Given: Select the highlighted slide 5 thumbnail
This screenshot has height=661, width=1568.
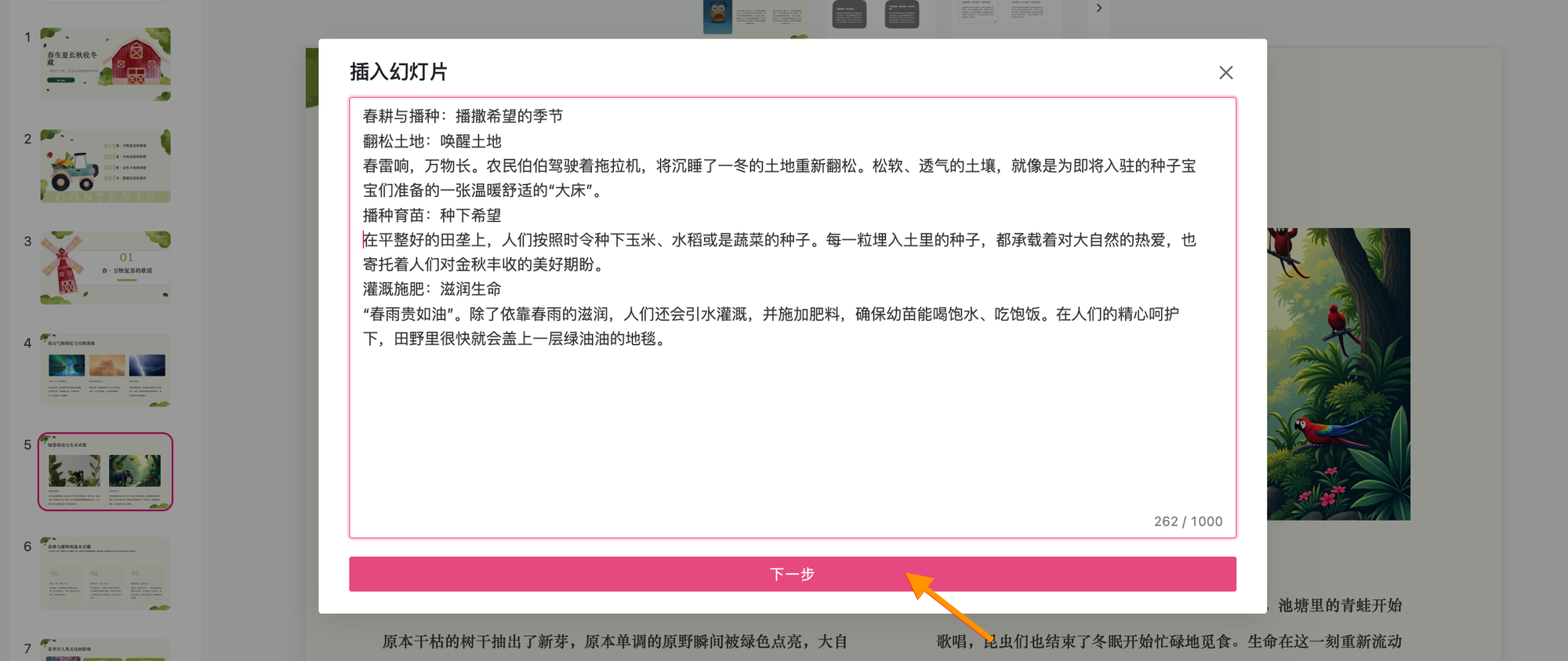Looking at the screenshot, I should [x=106, y=472].
